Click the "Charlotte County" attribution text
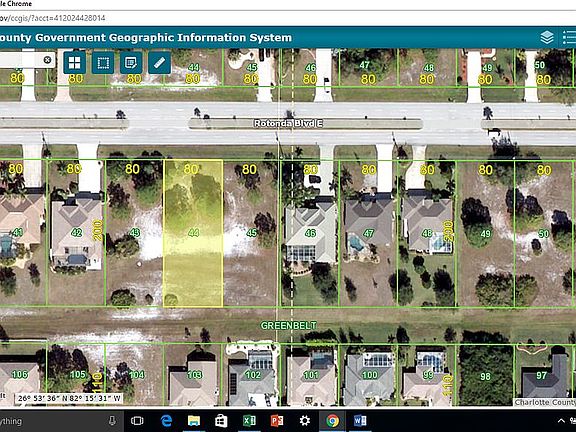The height and width of the screenshot is (432, 576). [545, 402]
